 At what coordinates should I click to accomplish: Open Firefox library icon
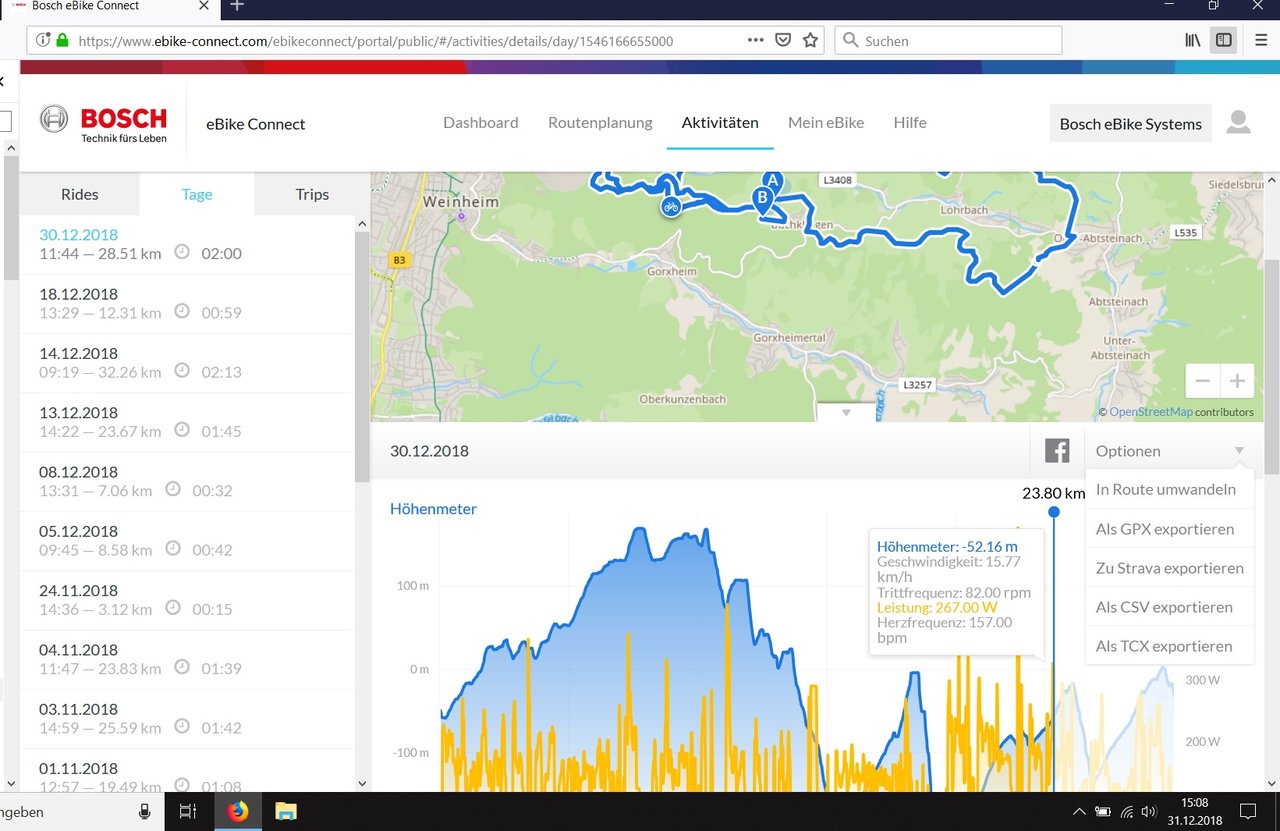(x=1192, y=40)
